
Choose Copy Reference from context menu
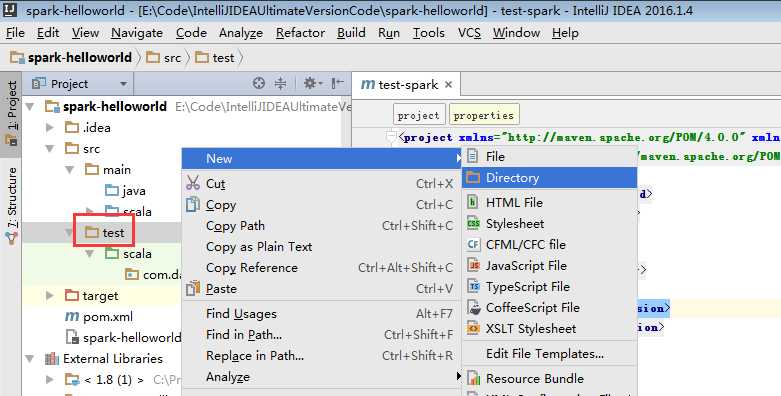[321, 267]
